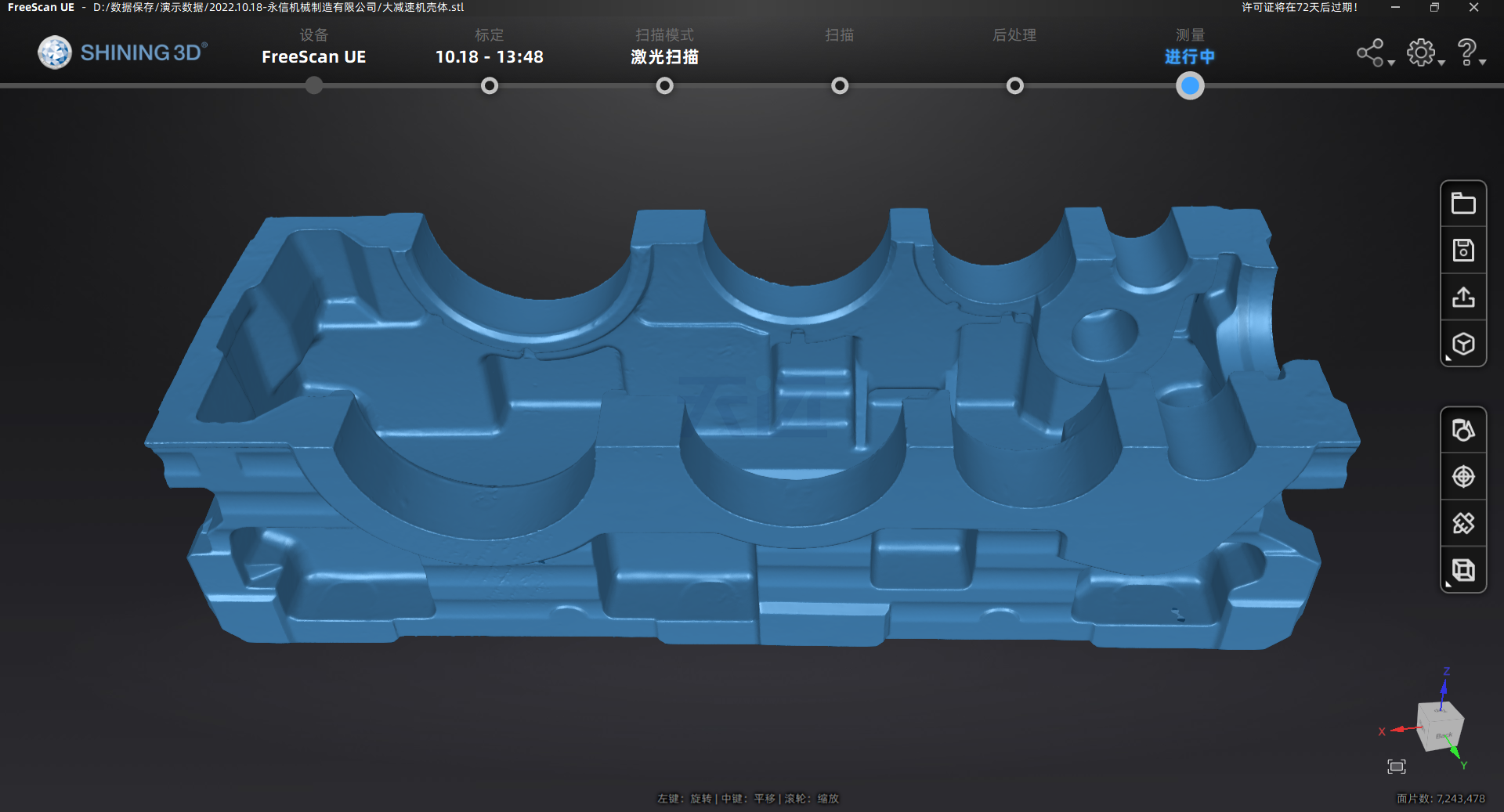Click the fit-to-view frame icon
The width and height of the screenshot is (1504, 812).
(1396, 767)
